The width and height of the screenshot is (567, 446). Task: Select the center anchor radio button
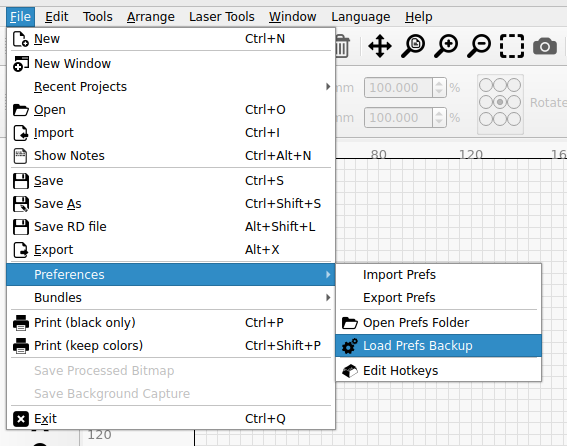[x=500, y=102]
